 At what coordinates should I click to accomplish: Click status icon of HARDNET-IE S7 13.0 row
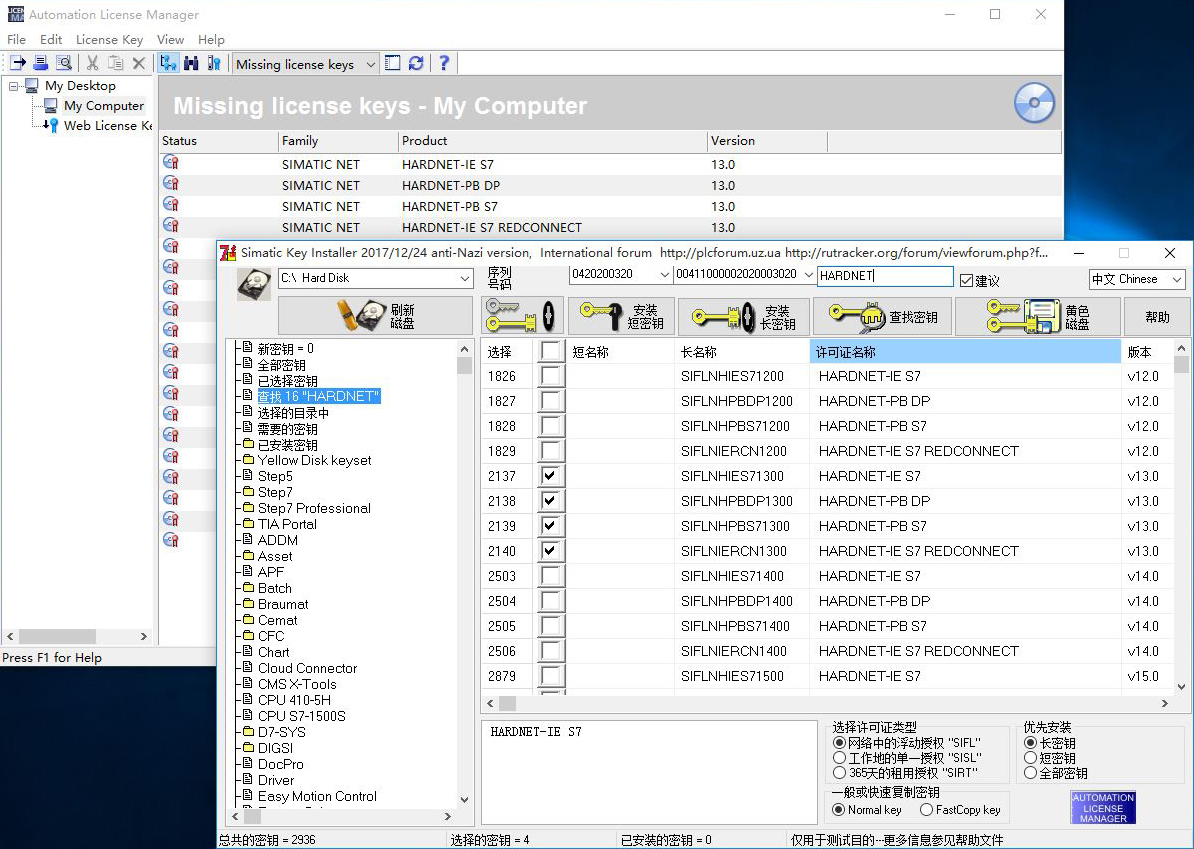171,162
